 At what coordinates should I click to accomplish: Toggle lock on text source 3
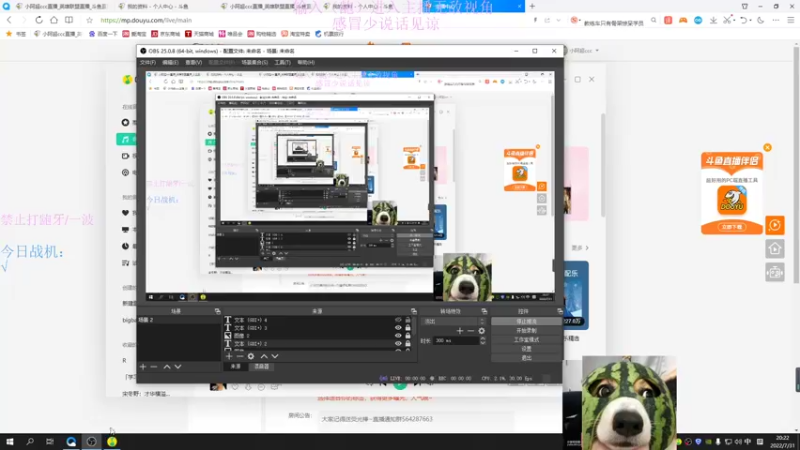click(408, 328)
